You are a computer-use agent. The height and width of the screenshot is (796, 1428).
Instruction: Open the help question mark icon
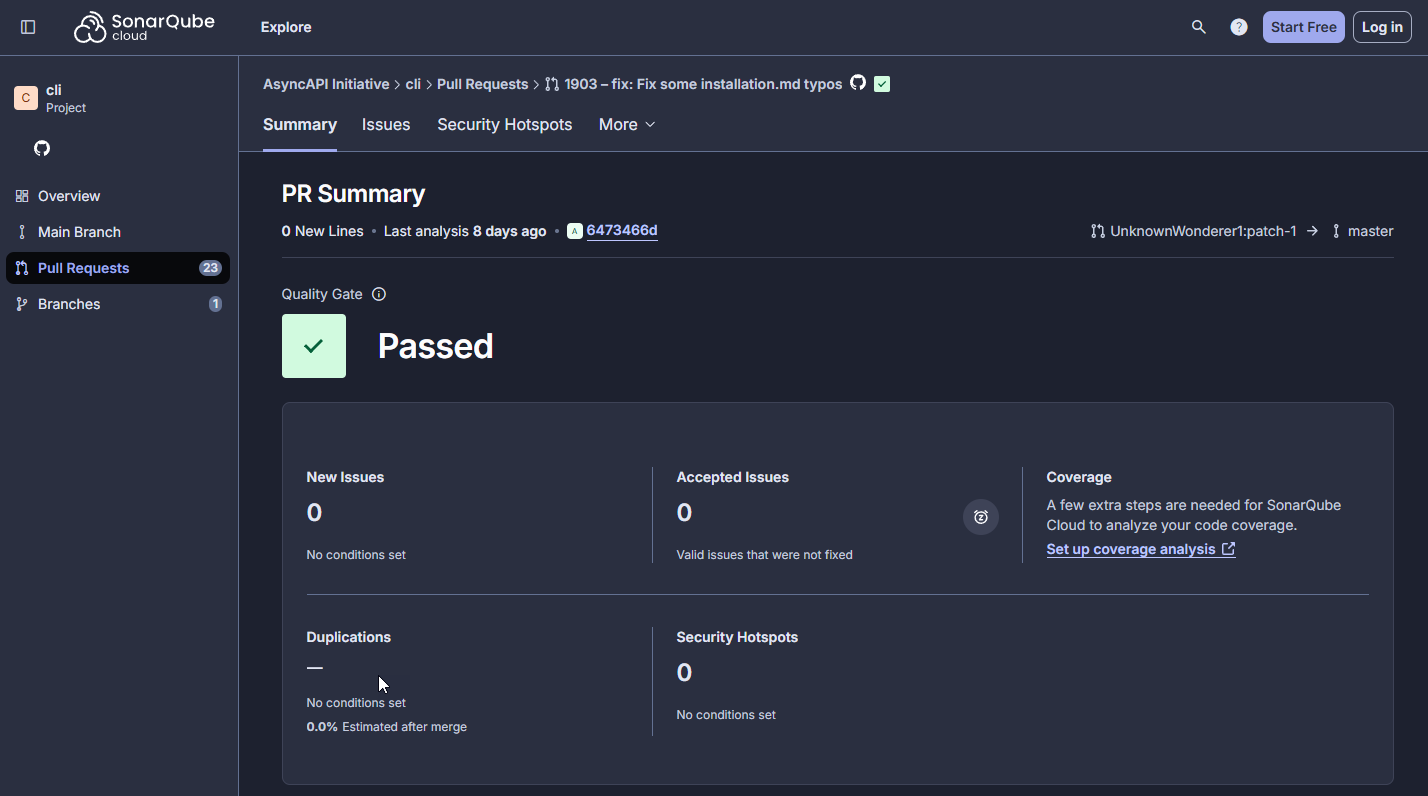[x=1239, y=27]
